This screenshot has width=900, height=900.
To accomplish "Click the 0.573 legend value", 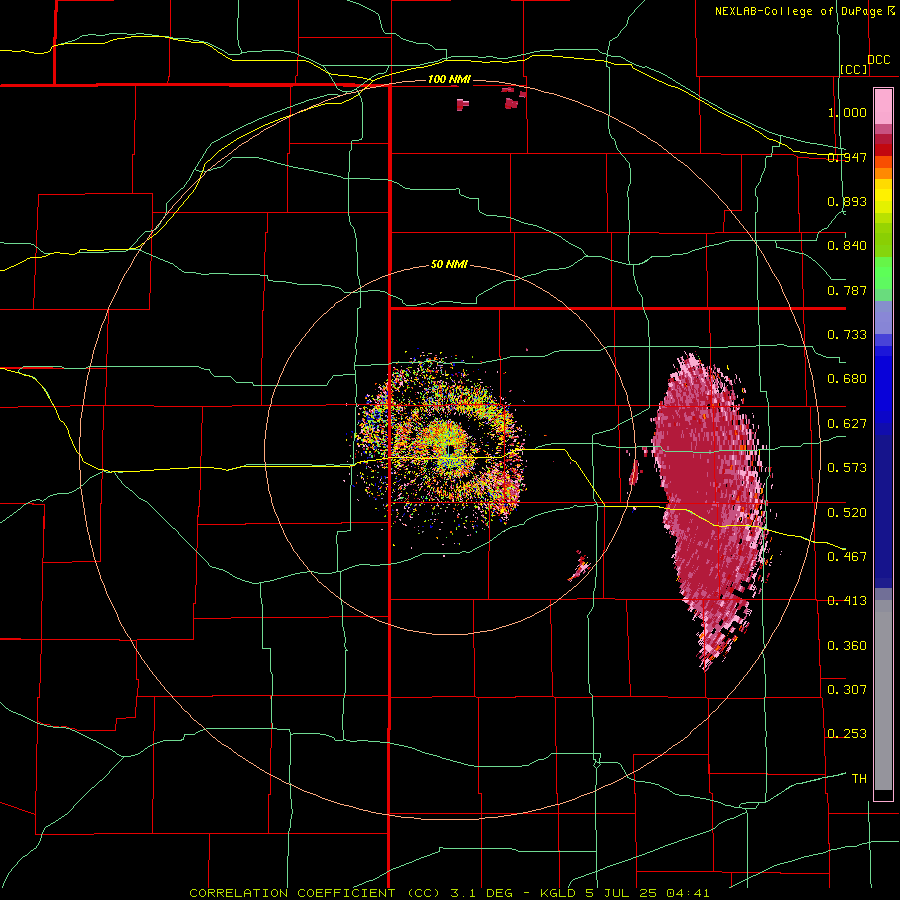I will coord(847,468).
